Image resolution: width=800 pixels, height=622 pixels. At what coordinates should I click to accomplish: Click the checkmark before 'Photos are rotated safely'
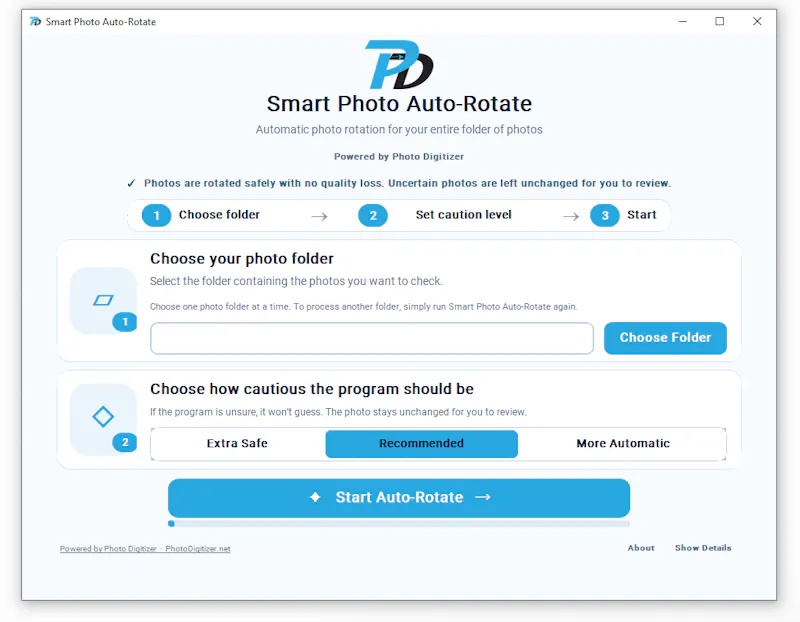(131, 183)
